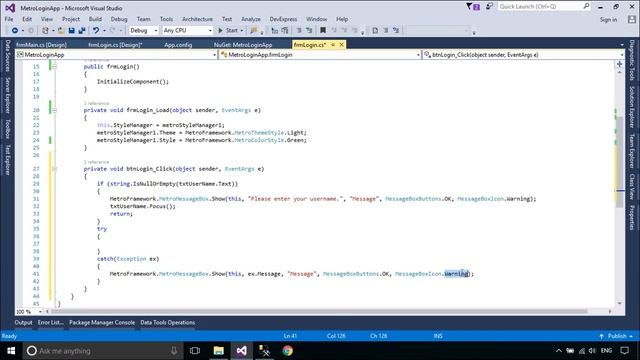Open the 100 % zoom level dropdown
This screenshot has height=360, width=640.
(29, 312)
